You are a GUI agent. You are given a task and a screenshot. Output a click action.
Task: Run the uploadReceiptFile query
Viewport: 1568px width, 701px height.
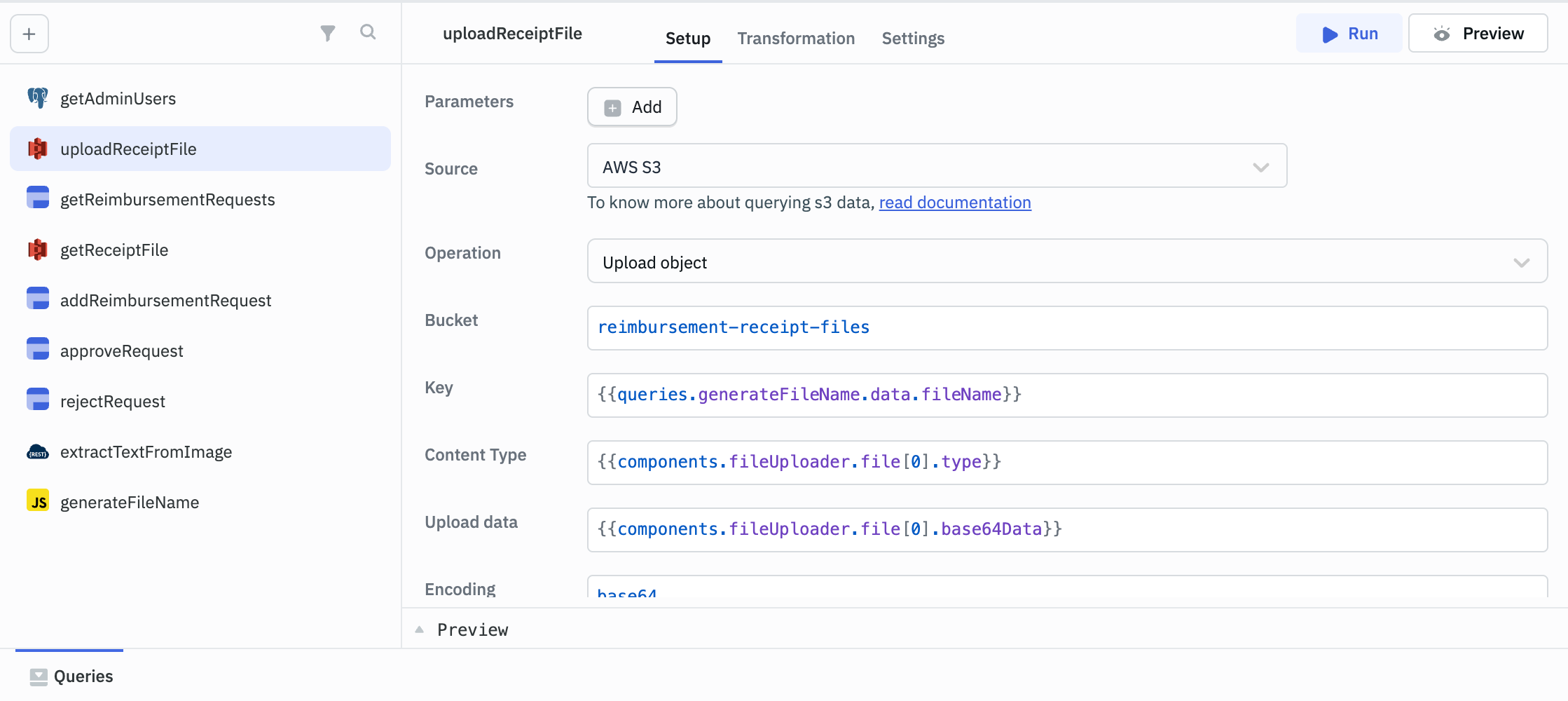tap(1348, 33)
